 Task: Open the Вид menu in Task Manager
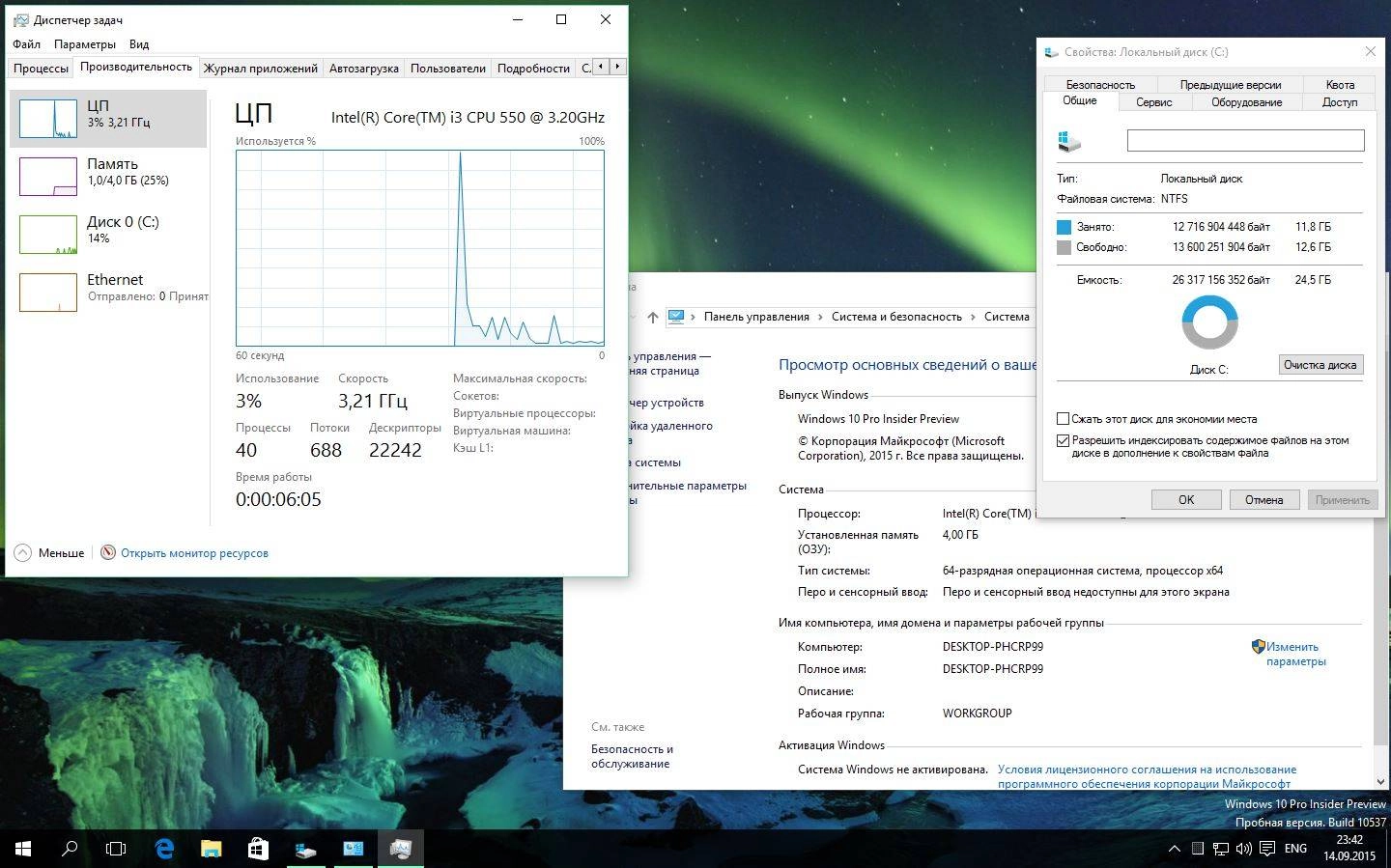[139, 44]
